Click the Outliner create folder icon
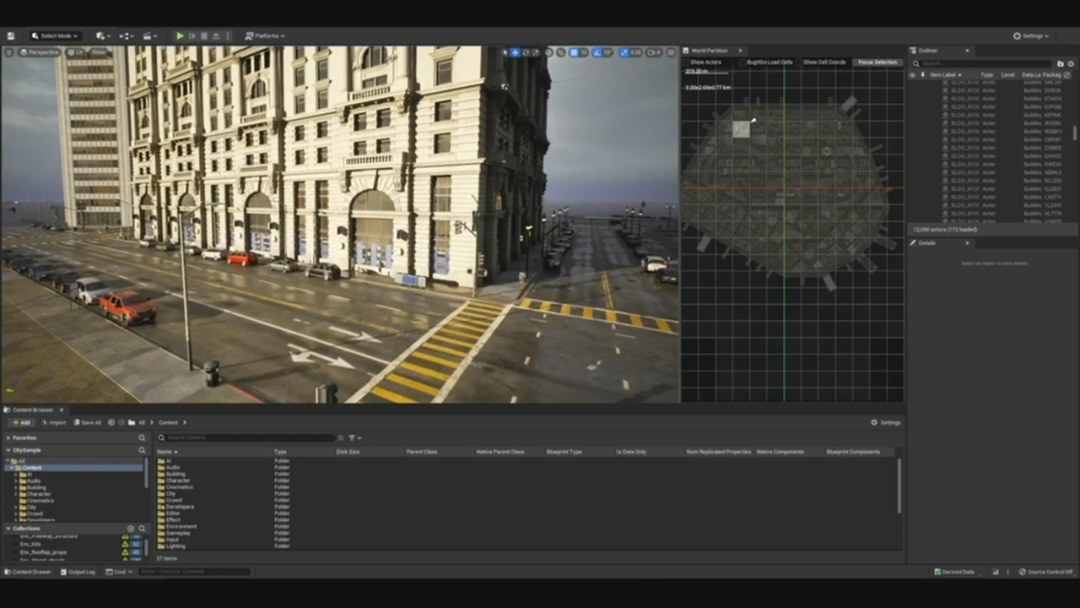The image size is (1080, 608). [1060, 63]
